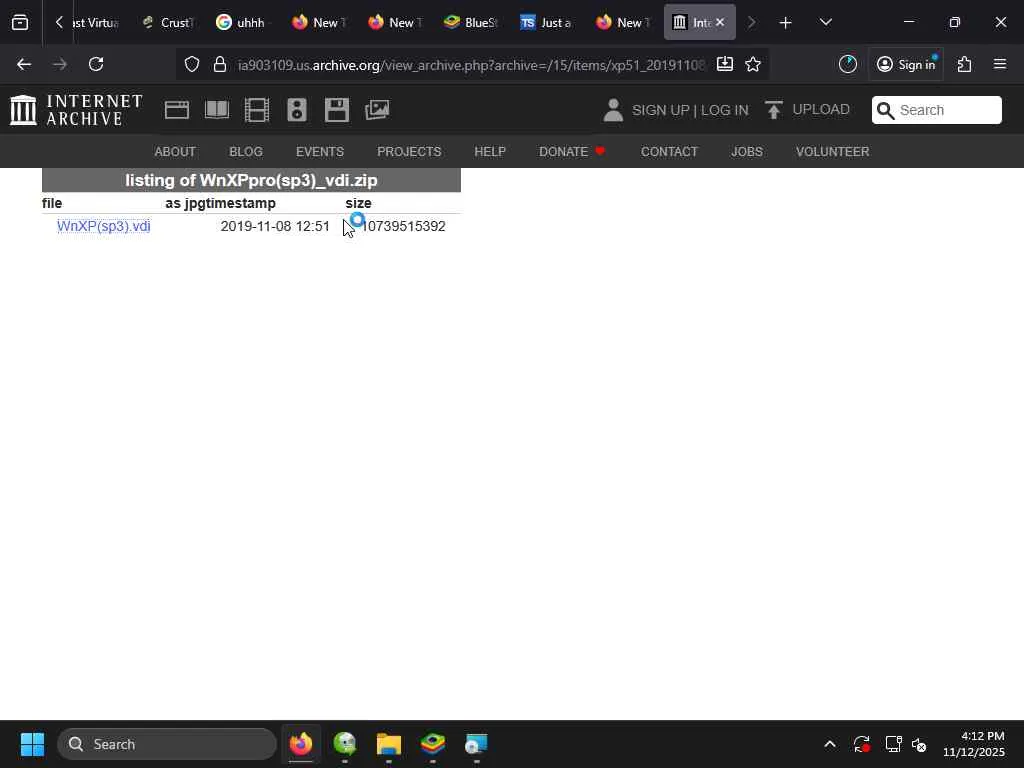1024x768 pixels.
Task: Click the user avatar icon beside Sign Up
Action: [x=613, y=110]
